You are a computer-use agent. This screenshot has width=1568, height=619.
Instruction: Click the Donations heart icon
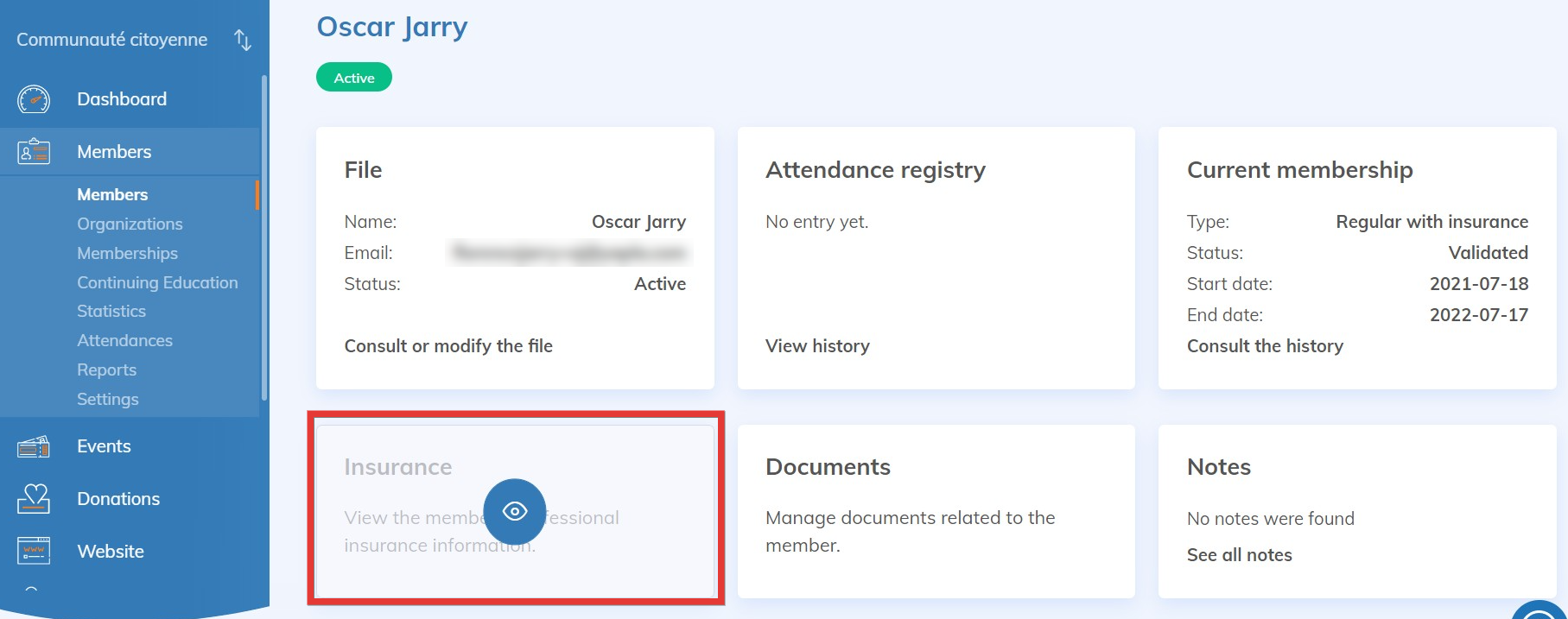pos(34,499)
